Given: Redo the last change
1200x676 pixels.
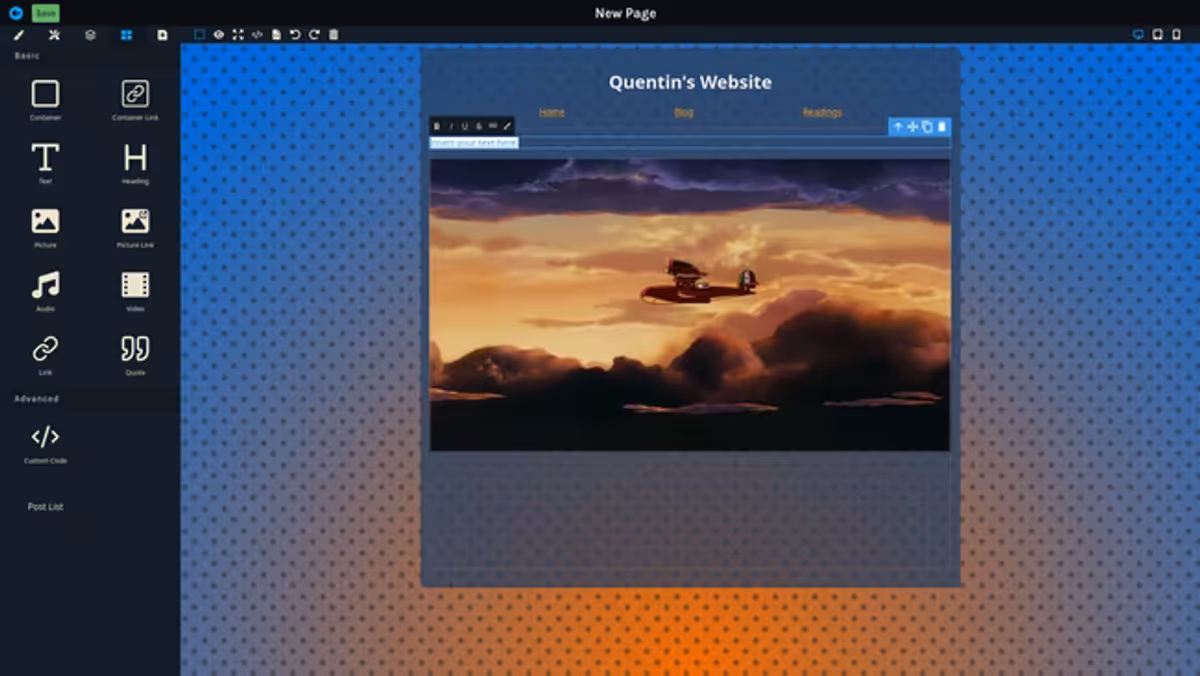Looking at the screenshot, I should click(314, 35).
